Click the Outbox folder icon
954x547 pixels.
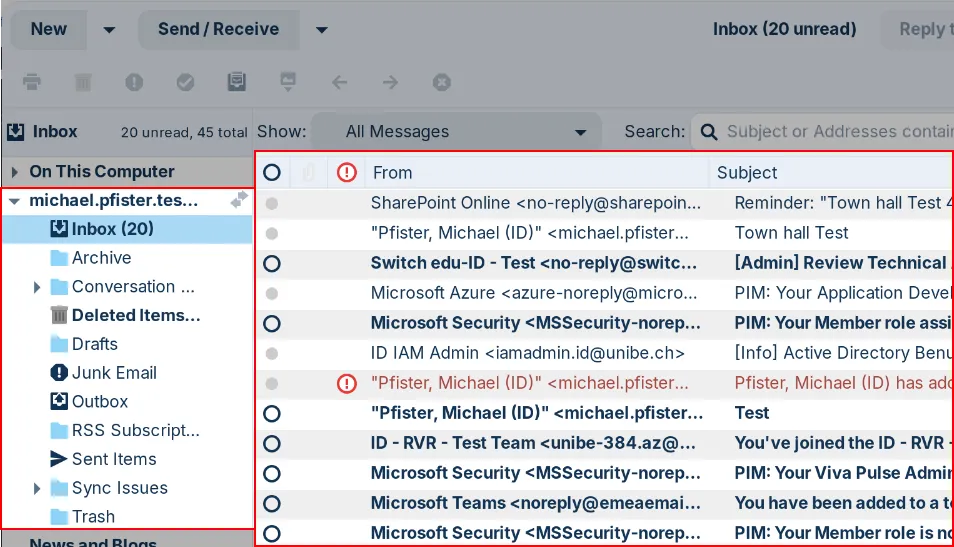[x=59, y=401]
